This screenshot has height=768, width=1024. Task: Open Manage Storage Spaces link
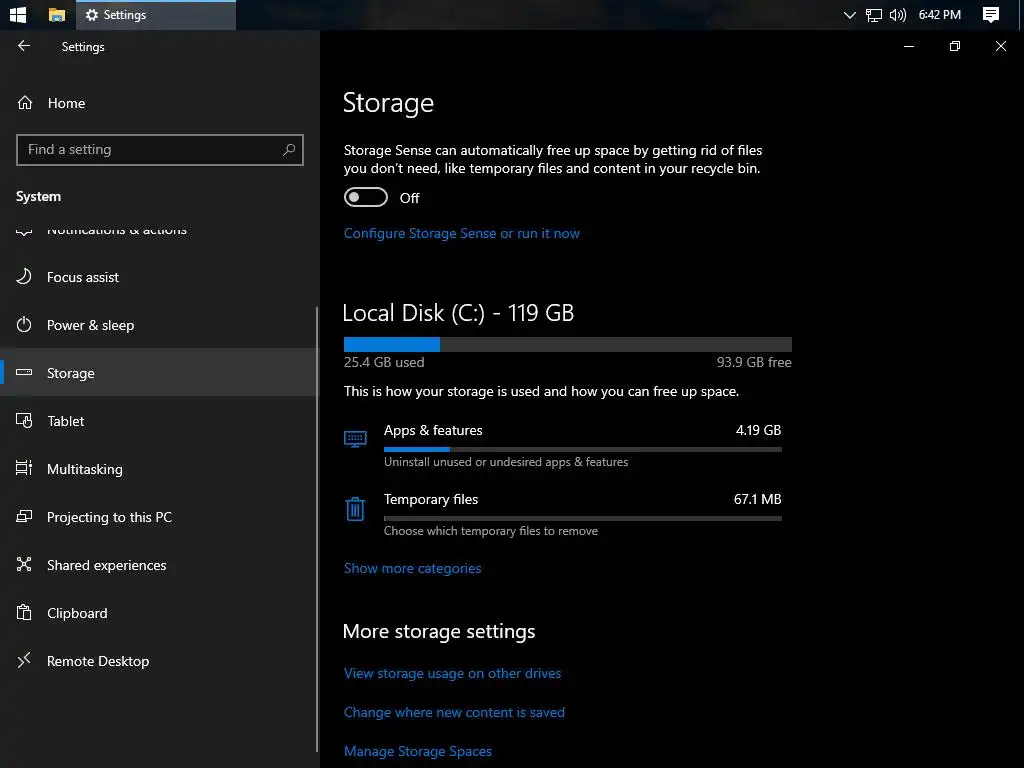[418, 752]
